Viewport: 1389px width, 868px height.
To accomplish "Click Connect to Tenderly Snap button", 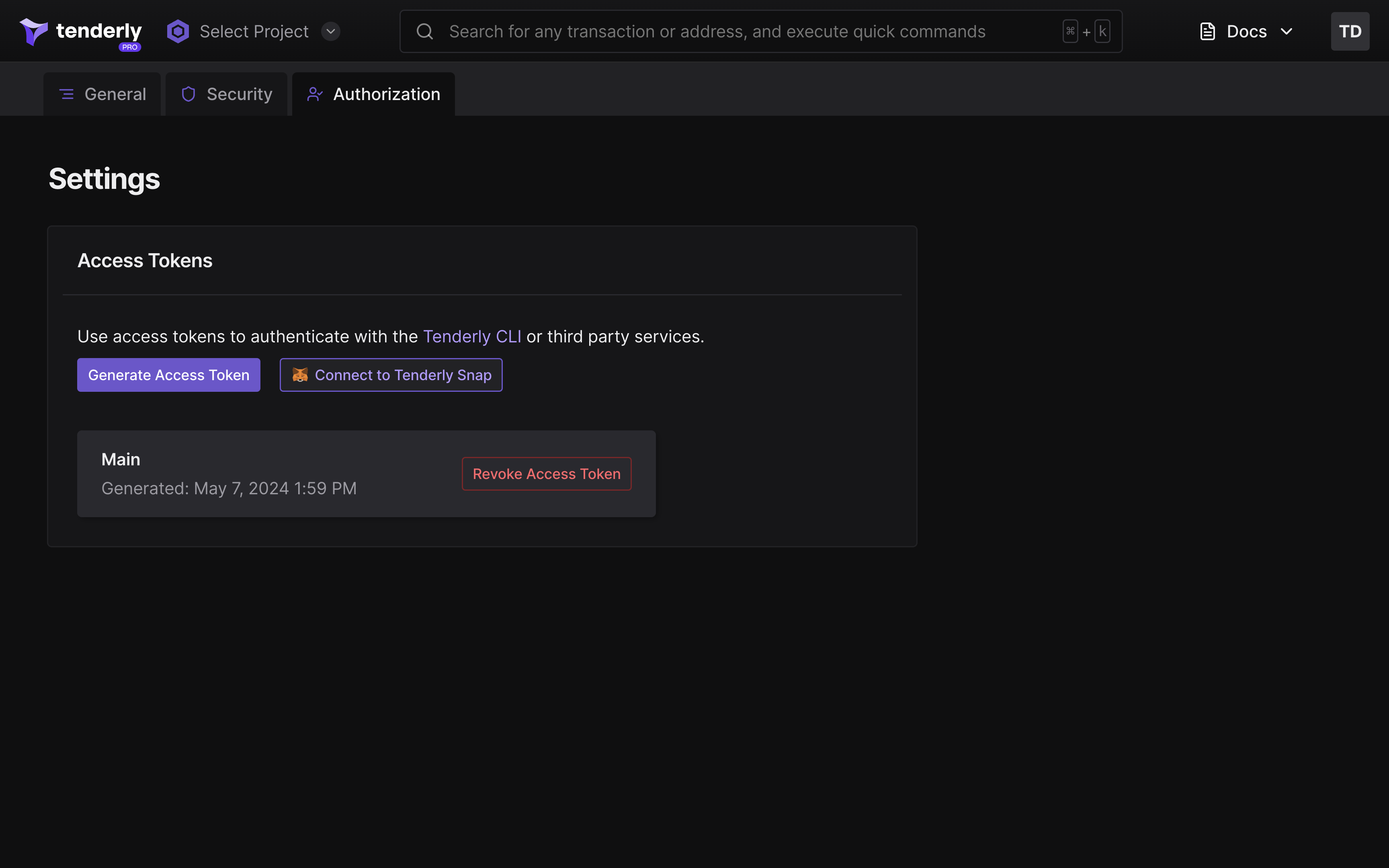I will pyautogui.click(x=391, y=375).
